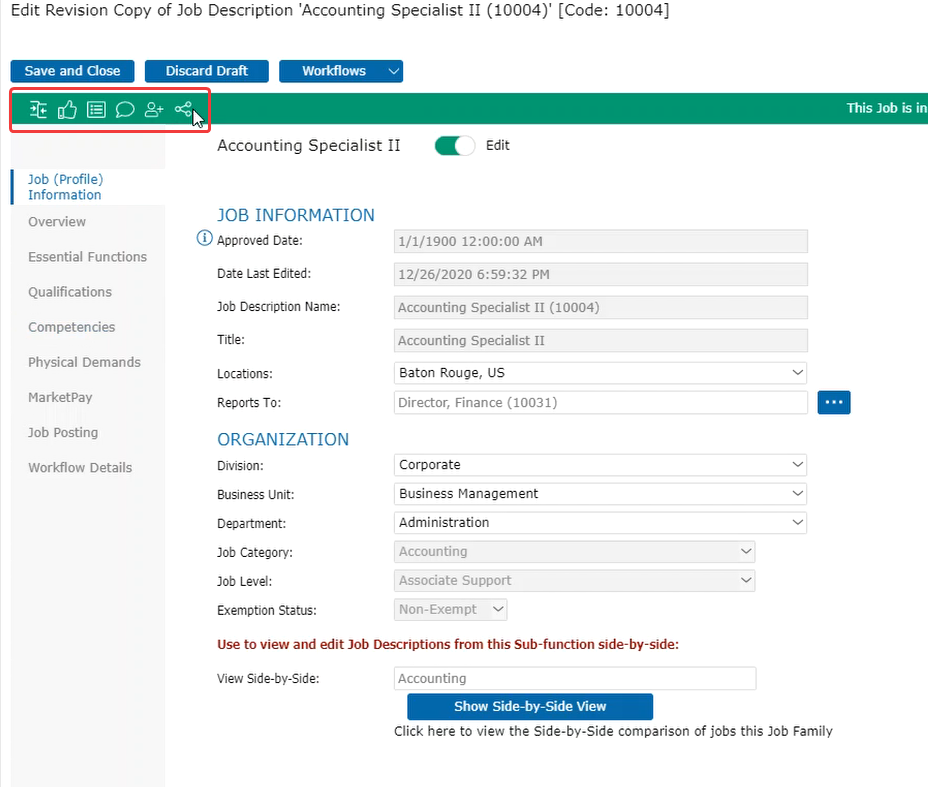Open the comments speech bubble icon
The height and width of the screenshot is (787, 928).
(125, 110)
